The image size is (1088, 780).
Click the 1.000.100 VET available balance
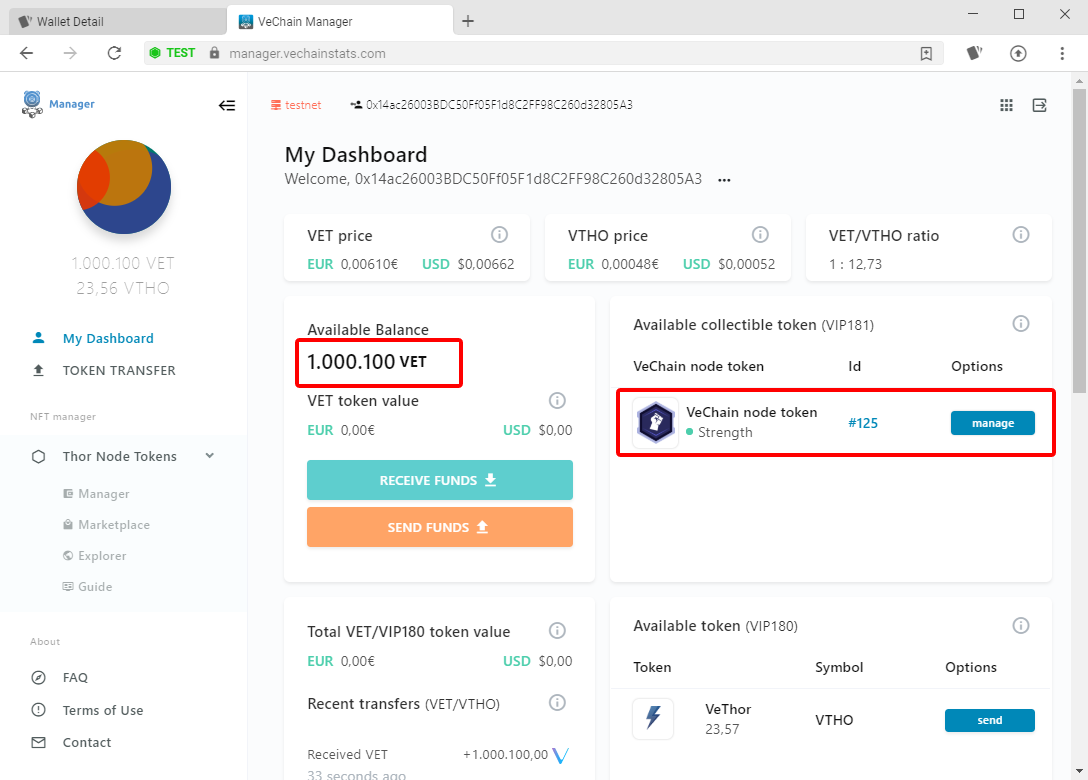(x=367, y=362)
